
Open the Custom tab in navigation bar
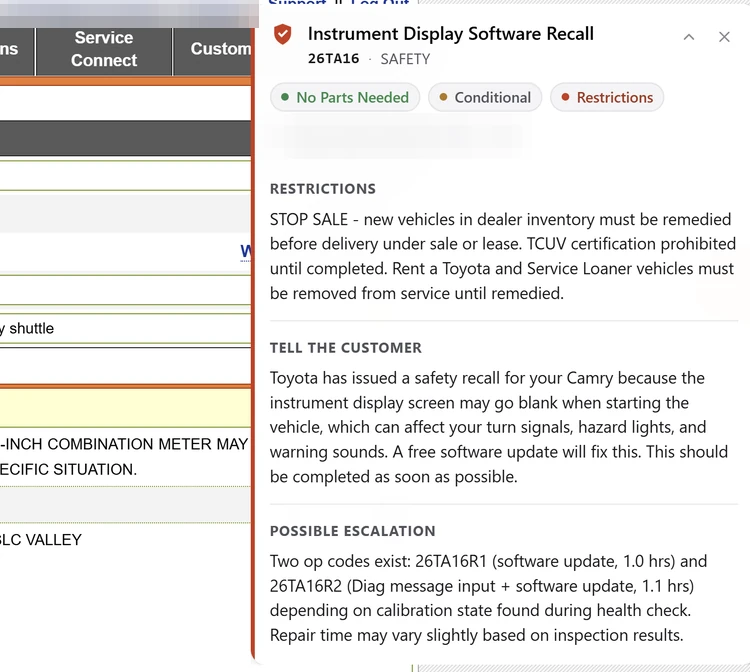point(213,49)
